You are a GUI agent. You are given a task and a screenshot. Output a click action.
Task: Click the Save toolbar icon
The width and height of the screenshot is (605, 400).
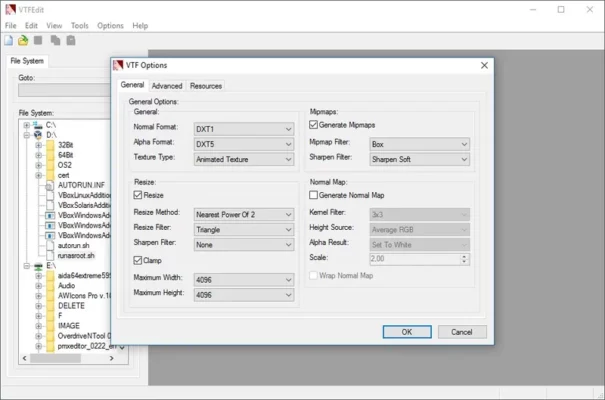point(38,40)
